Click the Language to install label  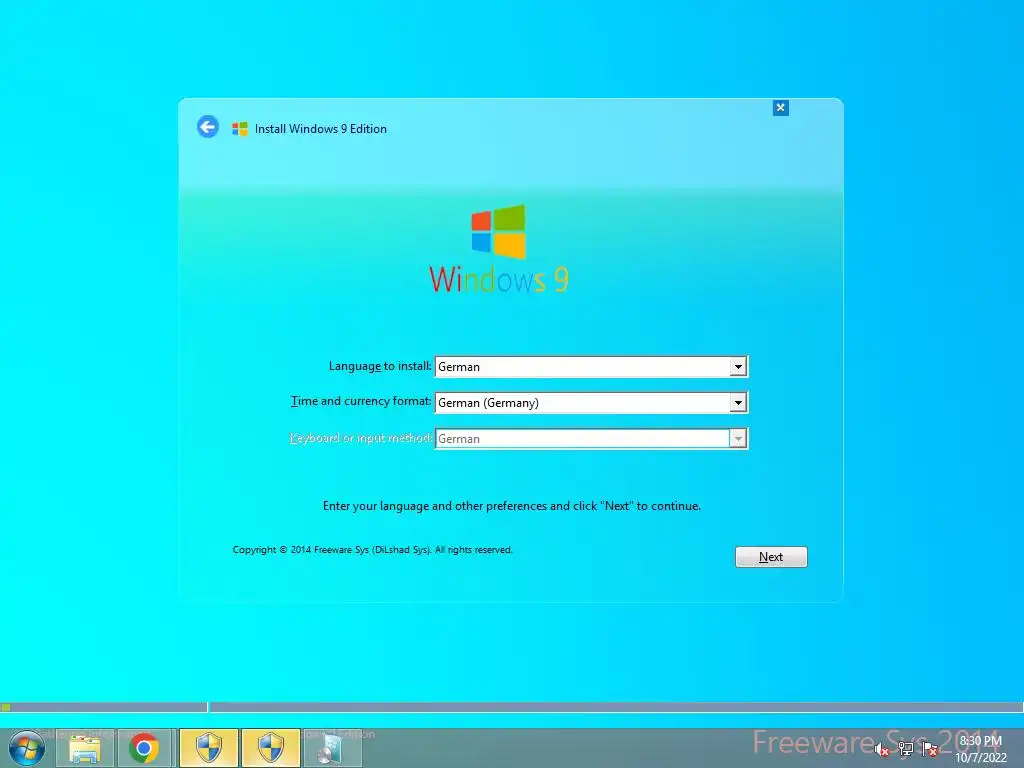point(379,366)
